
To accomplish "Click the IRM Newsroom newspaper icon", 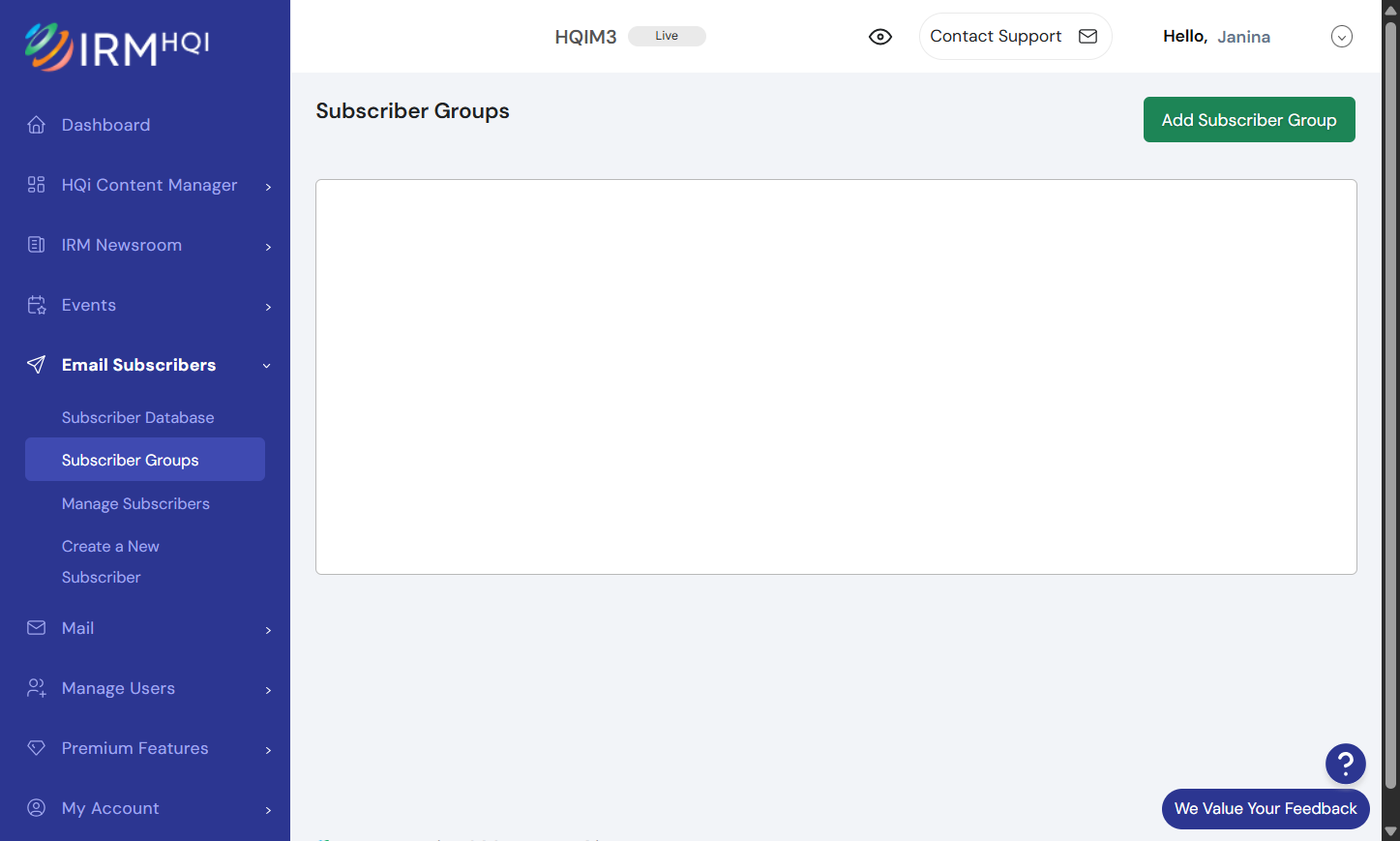I will coord(37,245).
